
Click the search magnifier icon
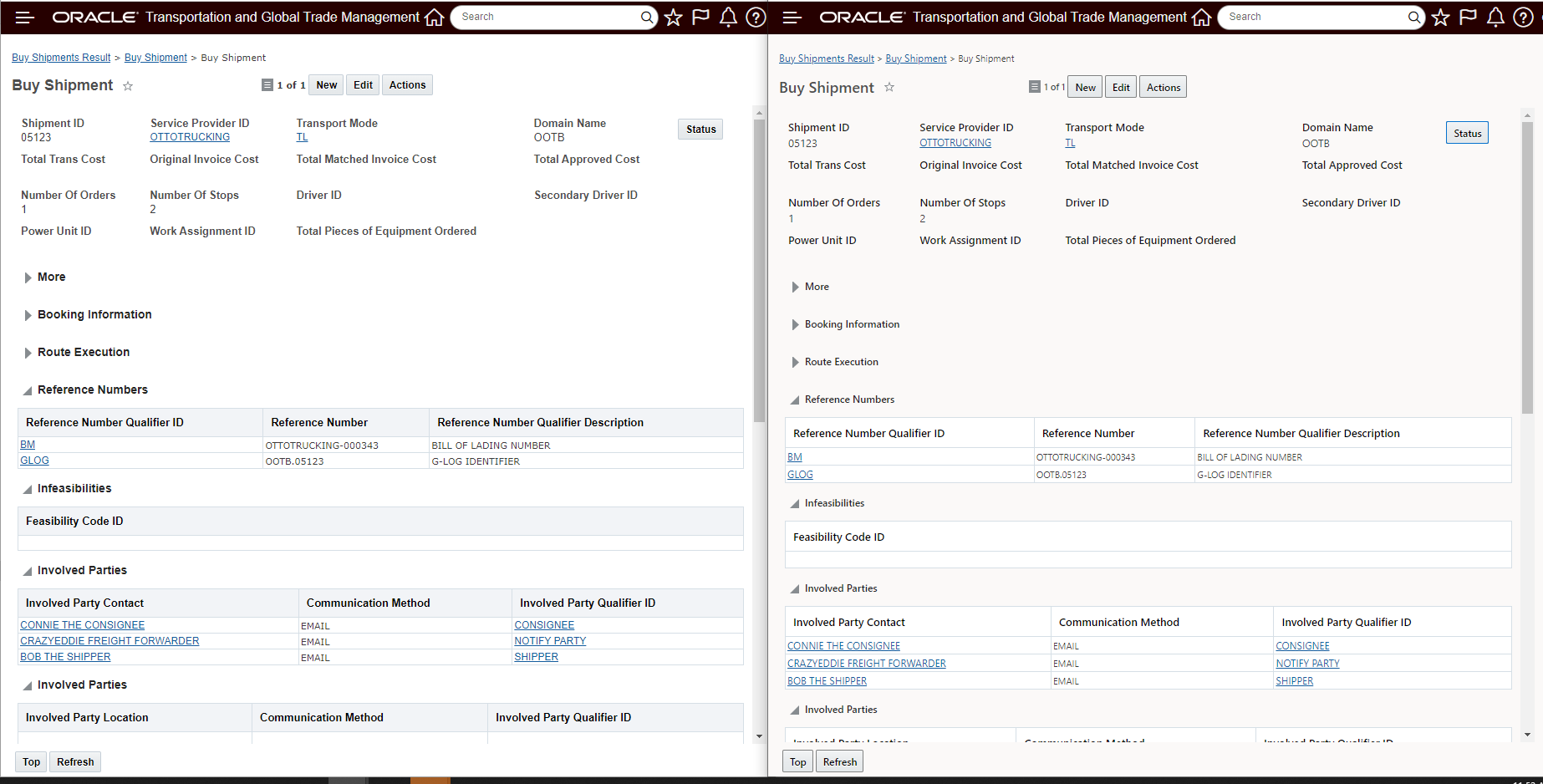[x=647, y=17]
